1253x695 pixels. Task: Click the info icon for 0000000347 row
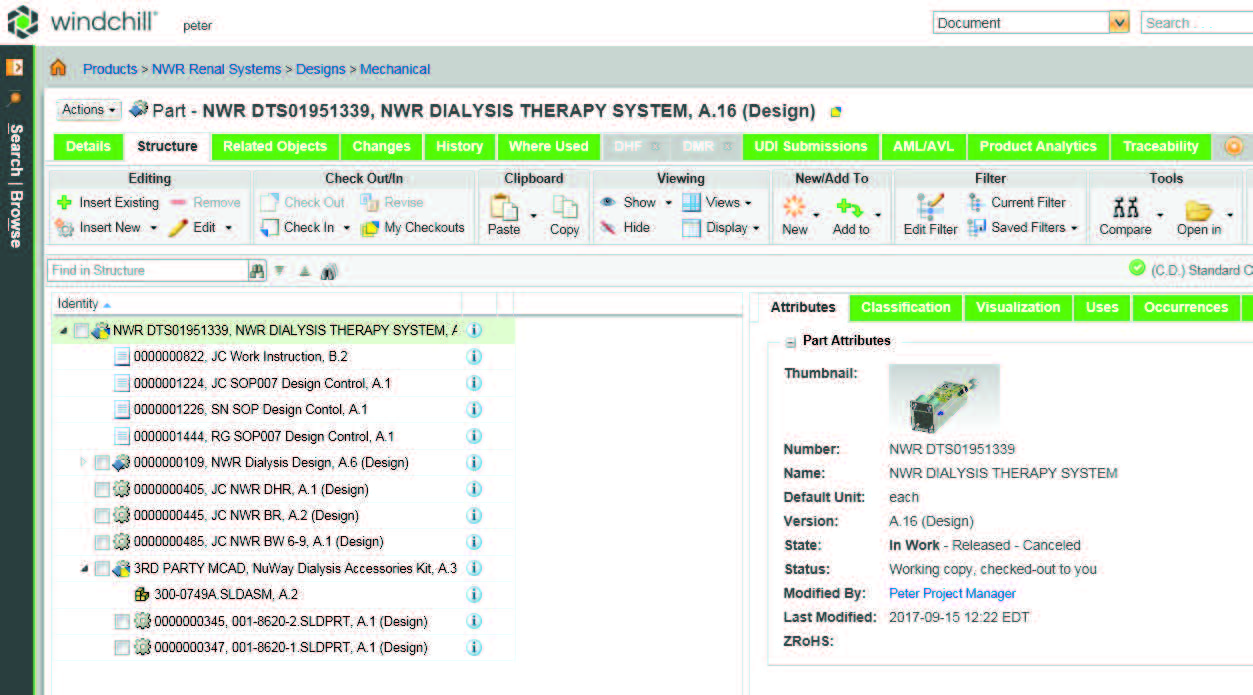point(474,647)
